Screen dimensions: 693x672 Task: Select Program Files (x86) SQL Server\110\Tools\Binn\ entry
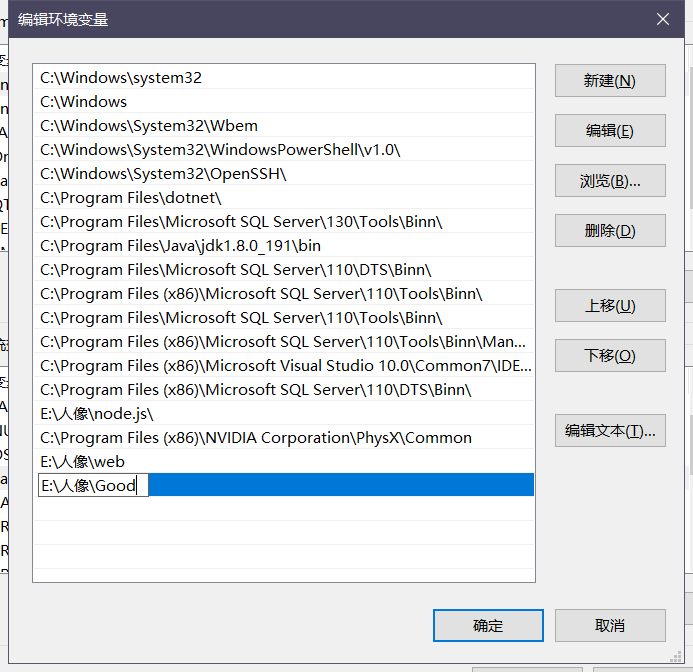point(284,294)
